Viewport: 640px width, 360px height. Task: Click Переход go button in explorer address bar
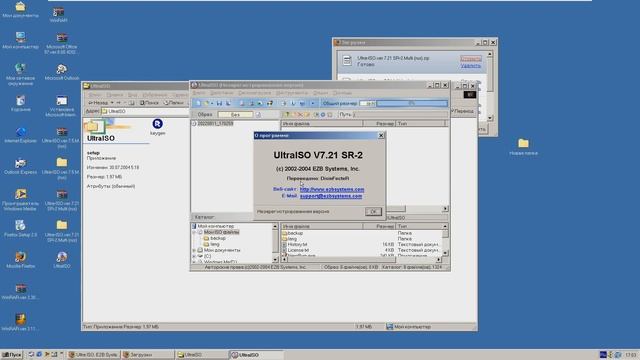464,111
